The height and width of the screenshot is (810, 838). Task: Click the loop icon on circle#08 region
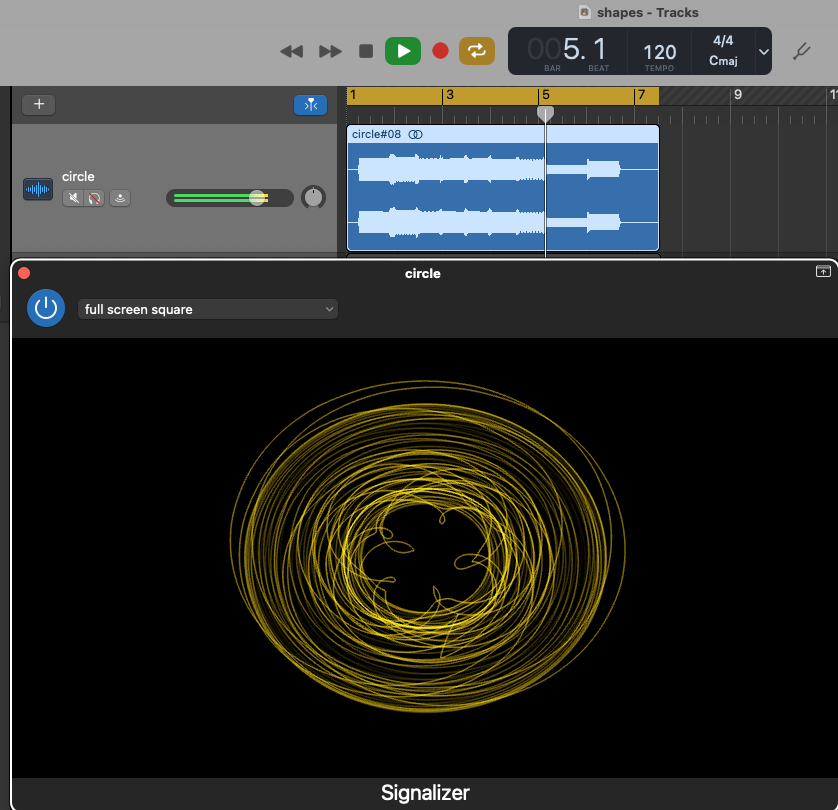tap(415, 135)
